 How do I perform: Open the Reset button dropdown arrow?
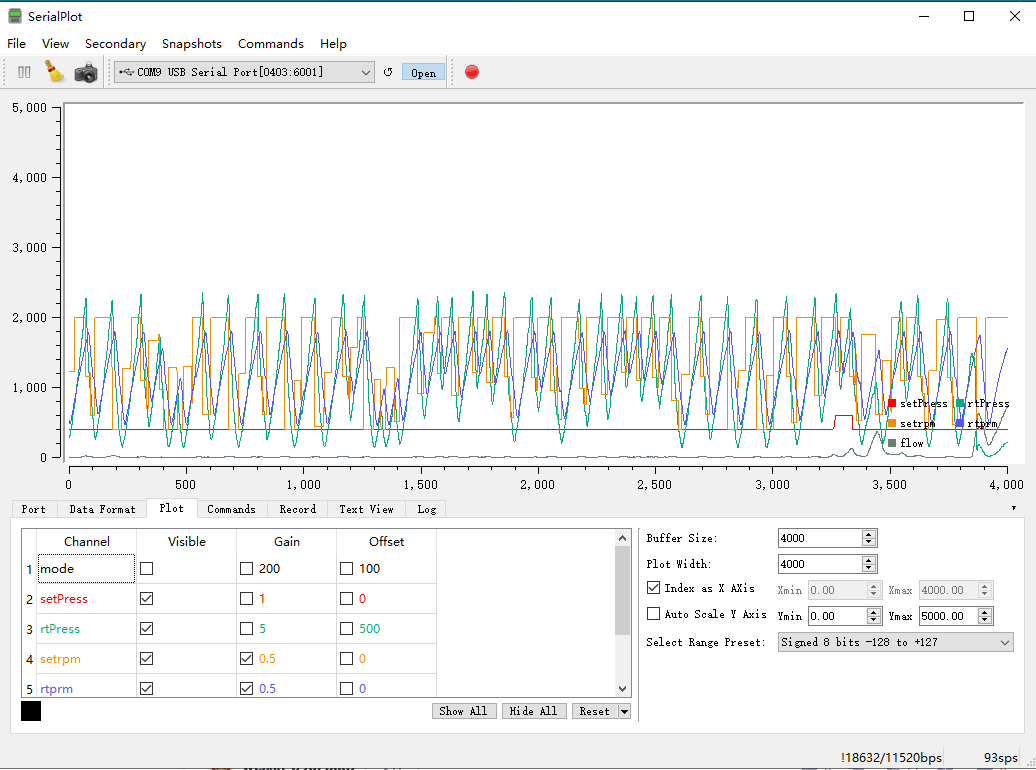624,711
